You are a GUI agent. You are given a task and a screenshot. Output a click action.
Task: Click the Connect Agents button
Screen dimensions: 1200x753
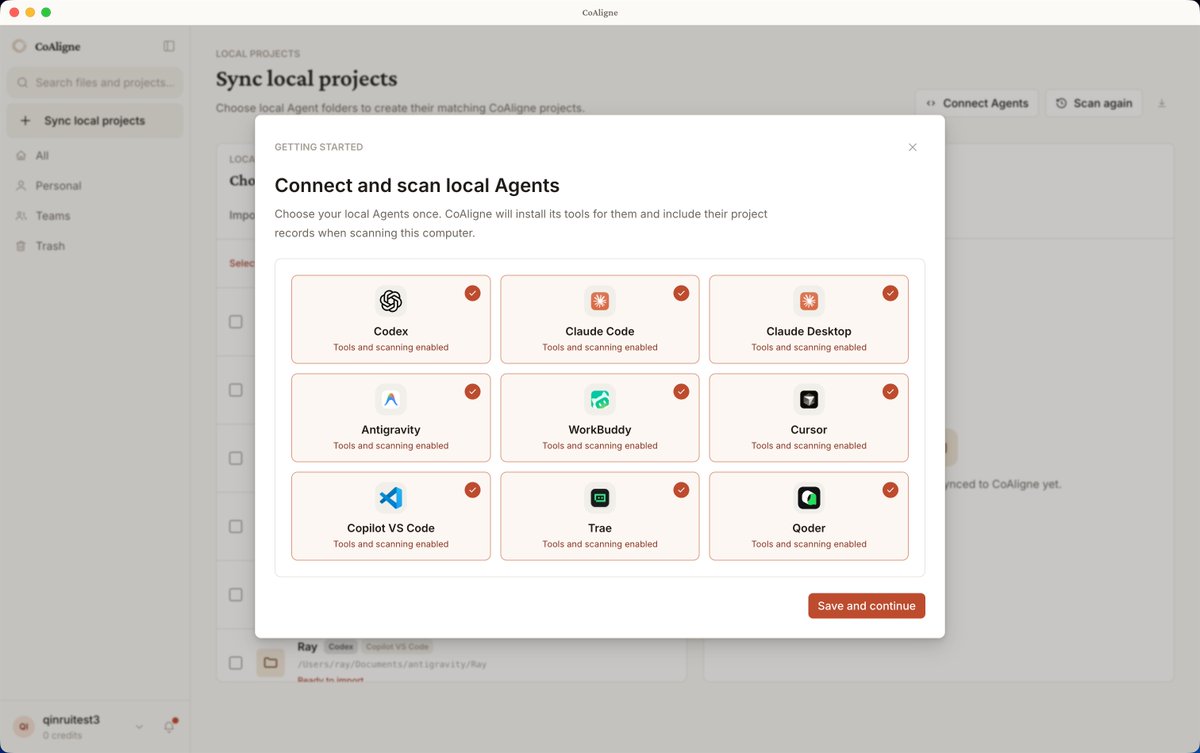pyautogui.click(x=977, y=103)
